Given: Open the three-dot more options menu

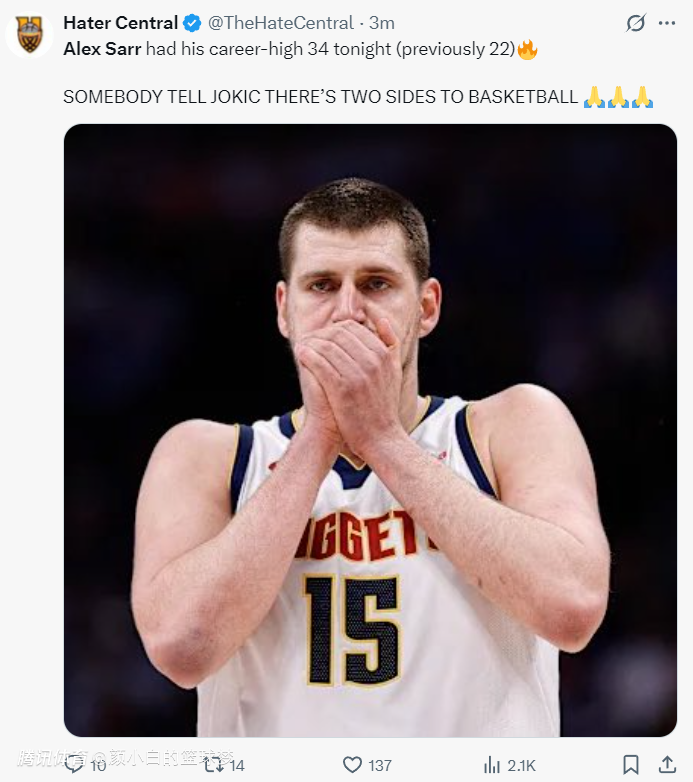Looking at the screenshot, I should pyautogui.click(x=667, y=23).
